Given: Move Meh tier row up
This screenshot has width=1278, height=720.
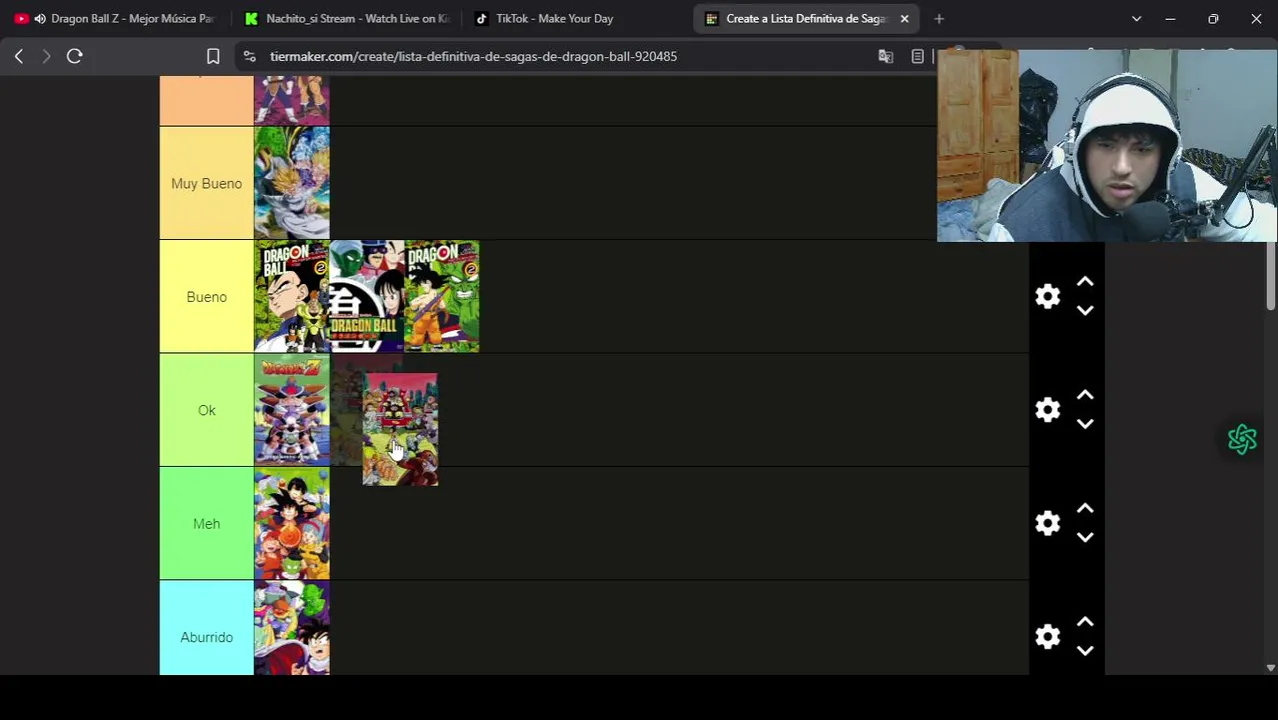Looking at the screenshot, I should coord(1085,510).
